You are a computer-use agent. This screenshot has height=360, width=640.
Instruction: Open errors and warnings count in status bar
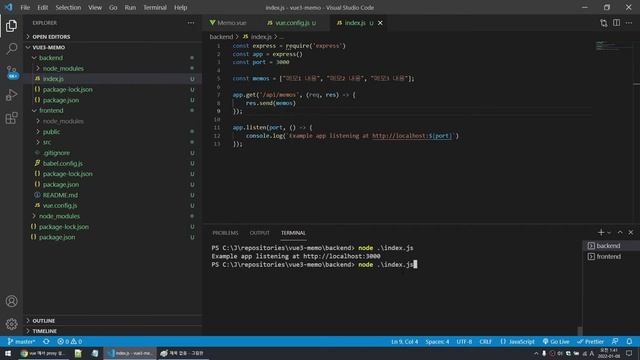[x=70, y=342]
